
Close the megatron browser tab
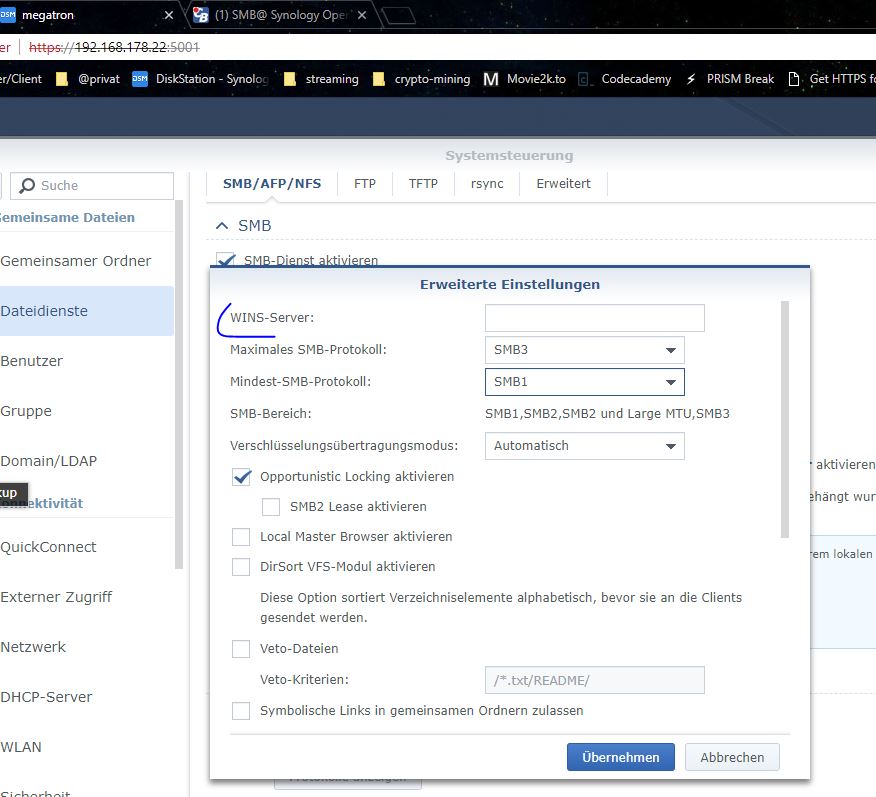(x=169, y=15)
